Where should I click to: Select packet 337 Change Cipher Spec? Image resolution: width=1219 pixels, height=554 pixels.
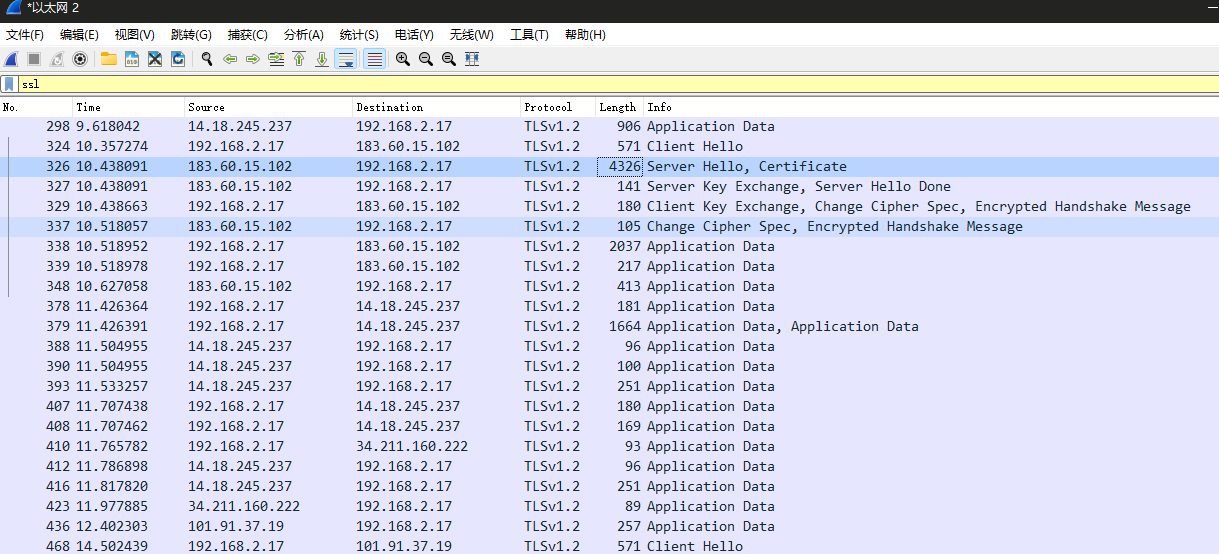tap(609, 226)
